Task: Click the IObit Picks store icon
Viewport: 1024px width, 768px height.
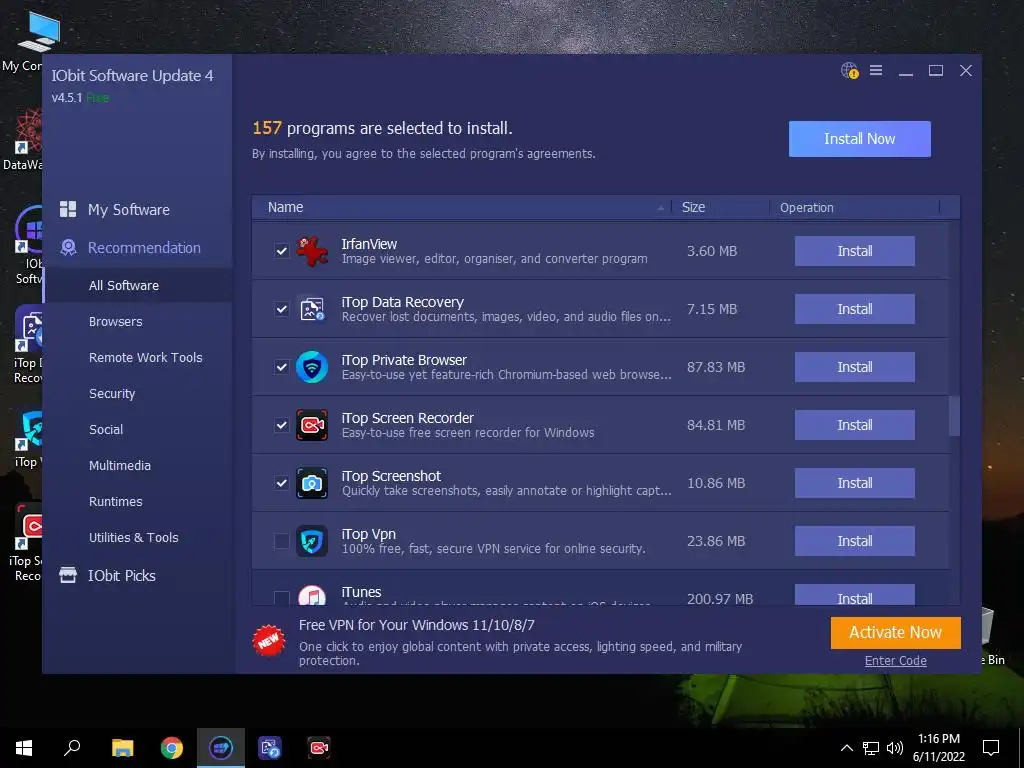Action: pyautogui.click(x=68, y=575)
